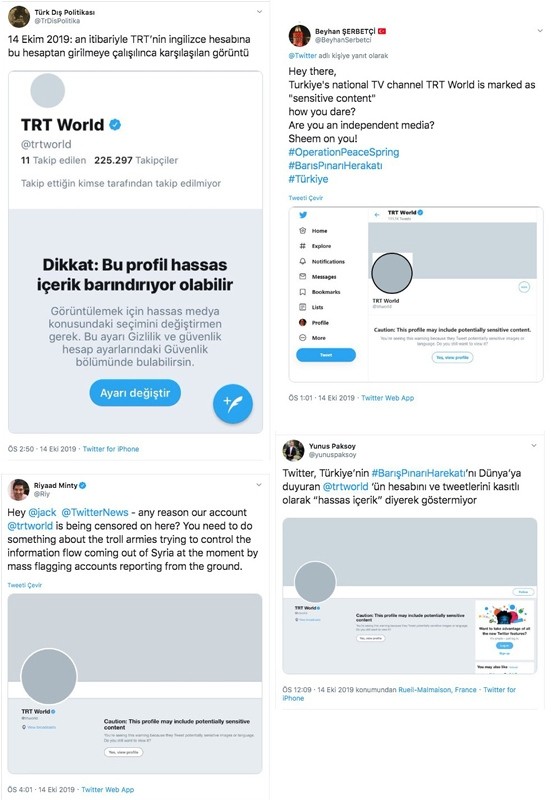Click the Notifications bell icon
Viewport: 551px width, 800px height.
[303, 261]
